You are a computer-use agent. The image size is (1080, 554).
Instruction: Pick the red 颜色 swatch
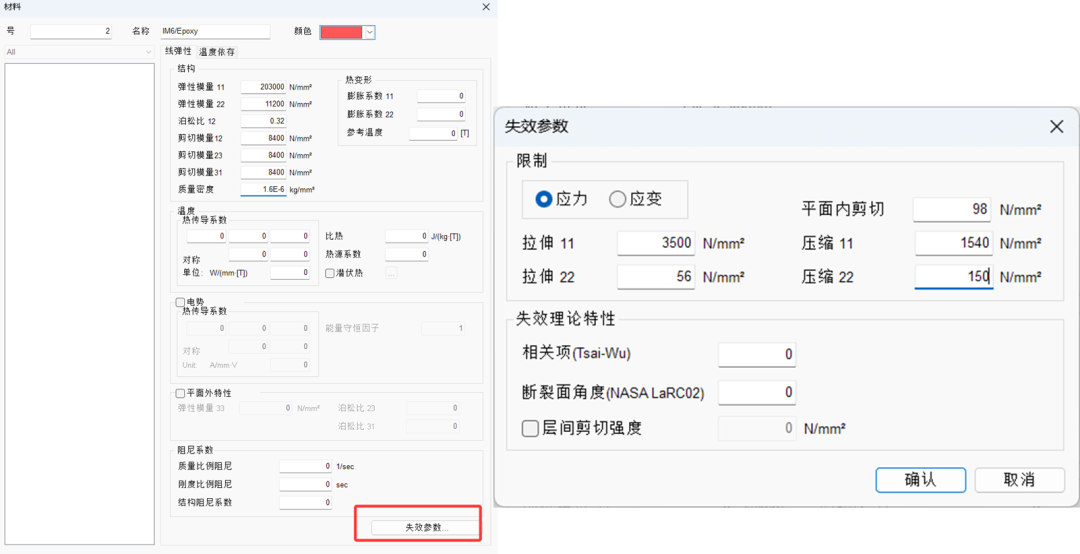coord(341,32)
